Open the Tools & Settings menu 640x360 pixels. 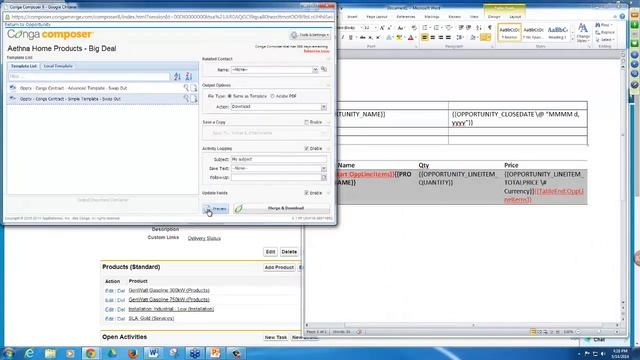tap(310, 35)
